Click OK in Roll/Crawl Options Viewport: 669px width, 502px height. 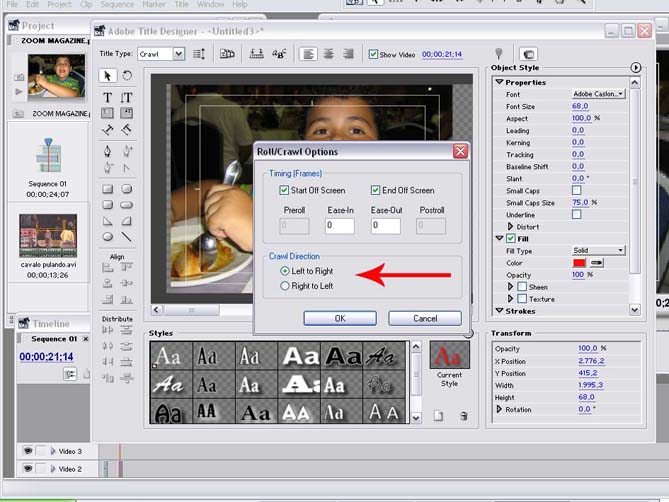pos(340,318)
